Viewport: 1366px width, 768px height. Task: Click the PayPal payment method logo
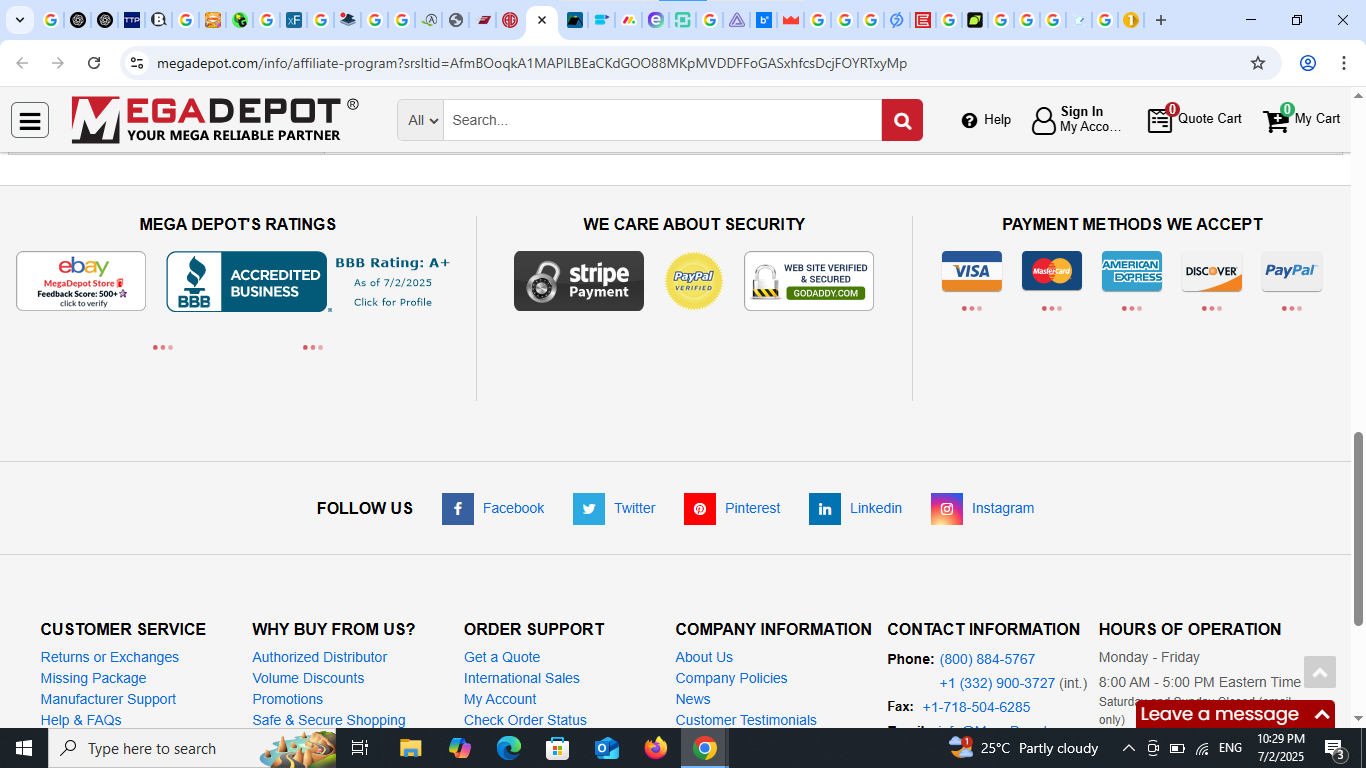(1292, 271)
